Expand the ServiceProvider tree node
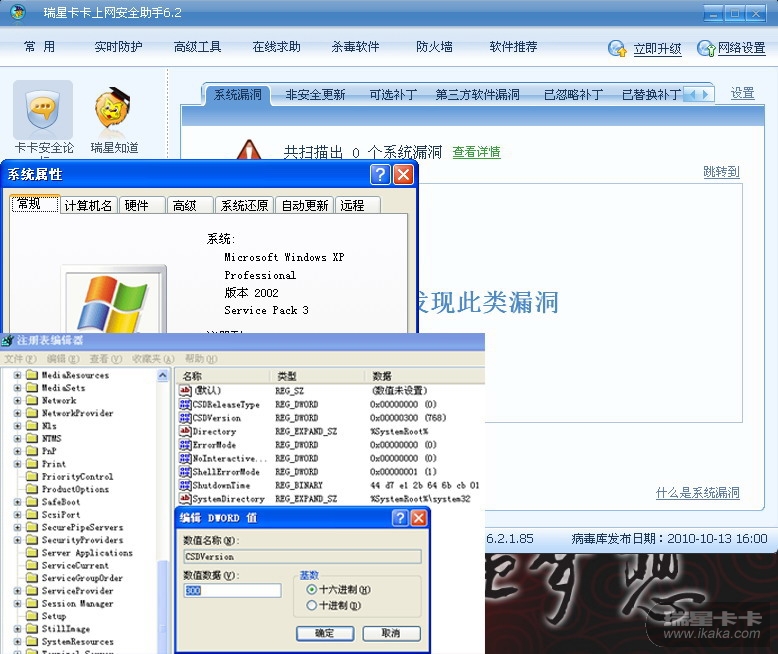 point(17,591)
